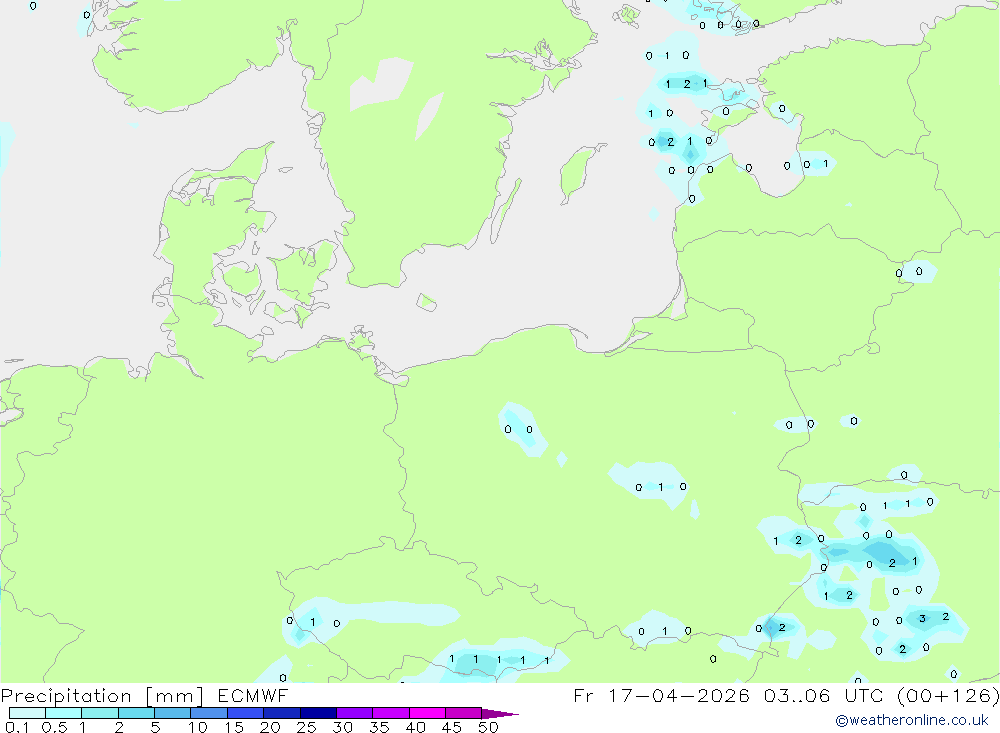
Task: Click the 'Precipitation [mm]' title text
Action: click(x=102, y=696)
